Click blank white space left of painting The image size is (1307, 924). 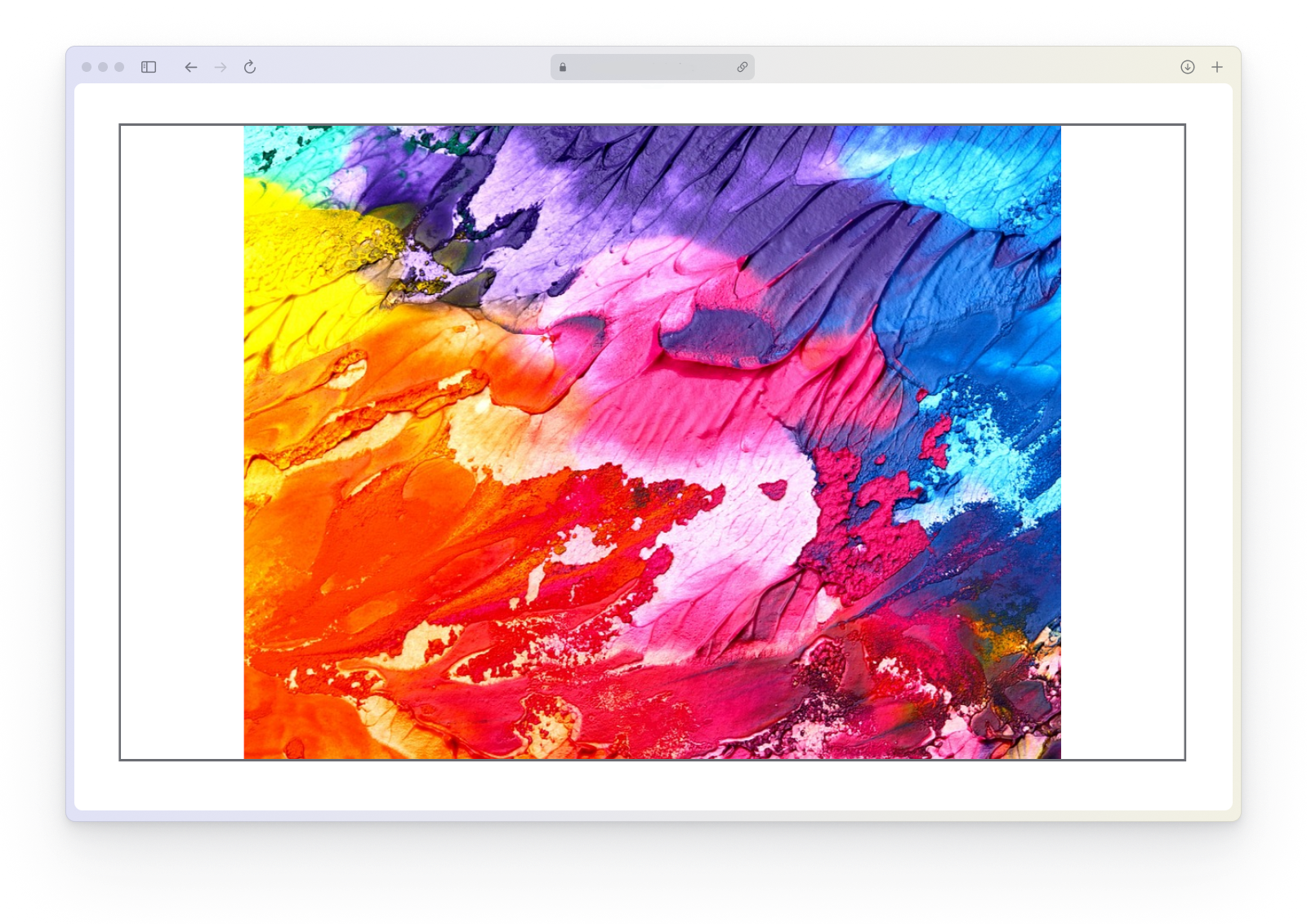click(181, 442)
